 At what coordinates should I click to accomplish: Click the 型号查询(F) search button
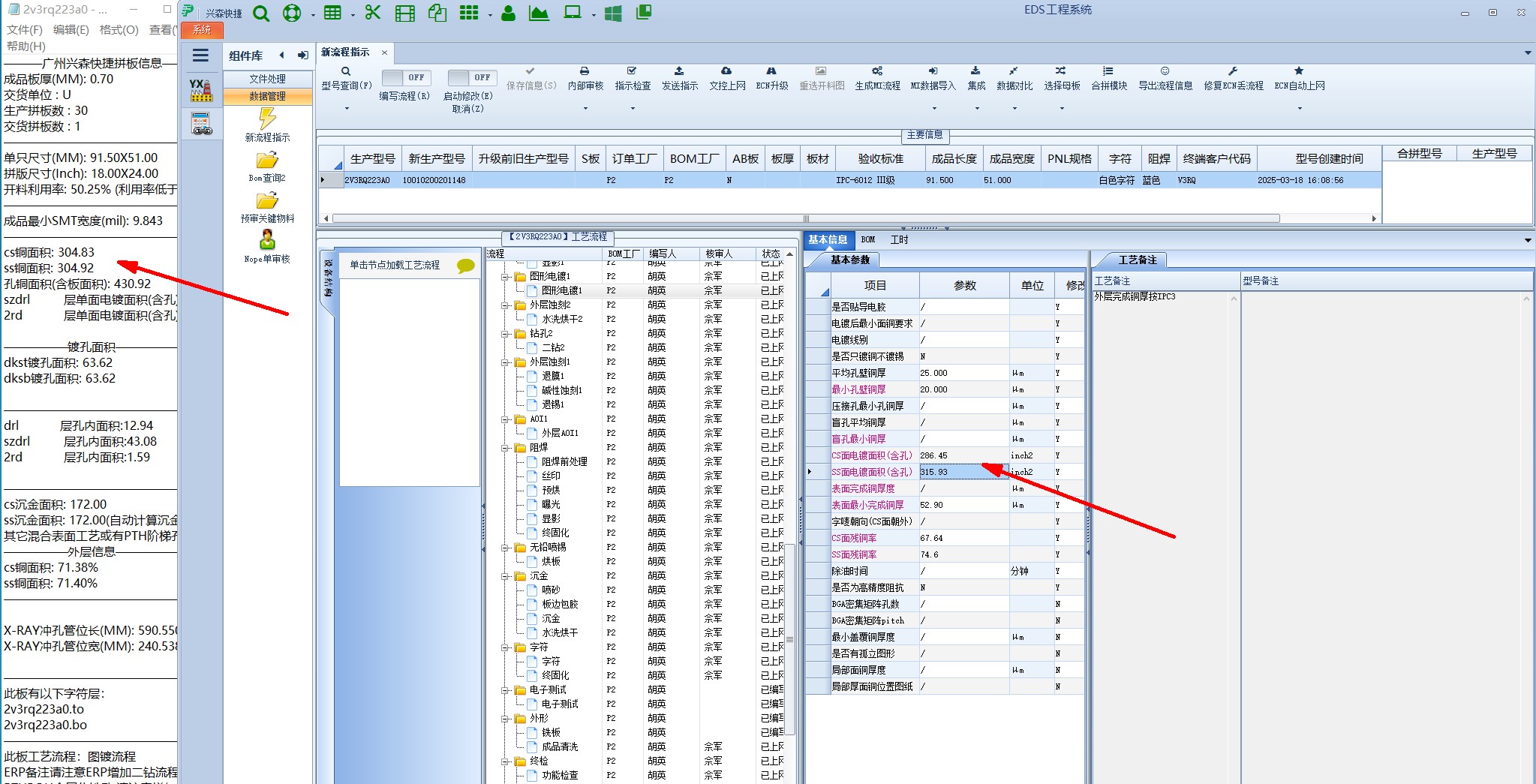click(x=346, y=79)
